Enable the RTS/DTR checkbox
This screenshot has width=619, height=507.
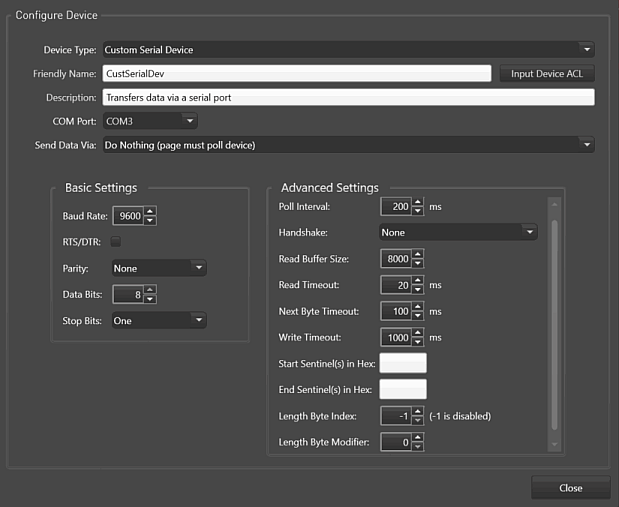[x=116, y=242]
